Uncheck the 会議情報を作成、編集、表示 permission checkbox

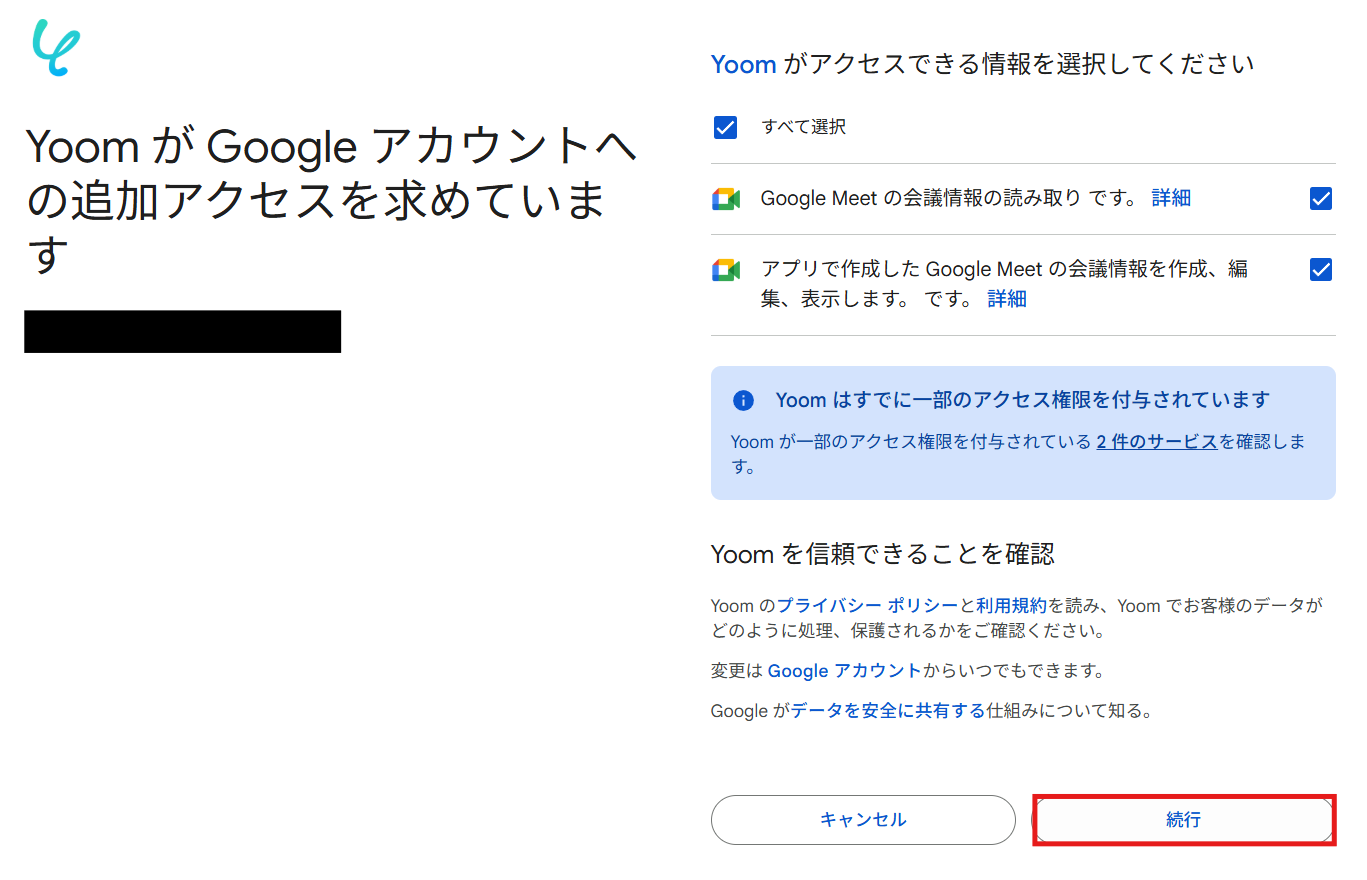click(1320, 270)
